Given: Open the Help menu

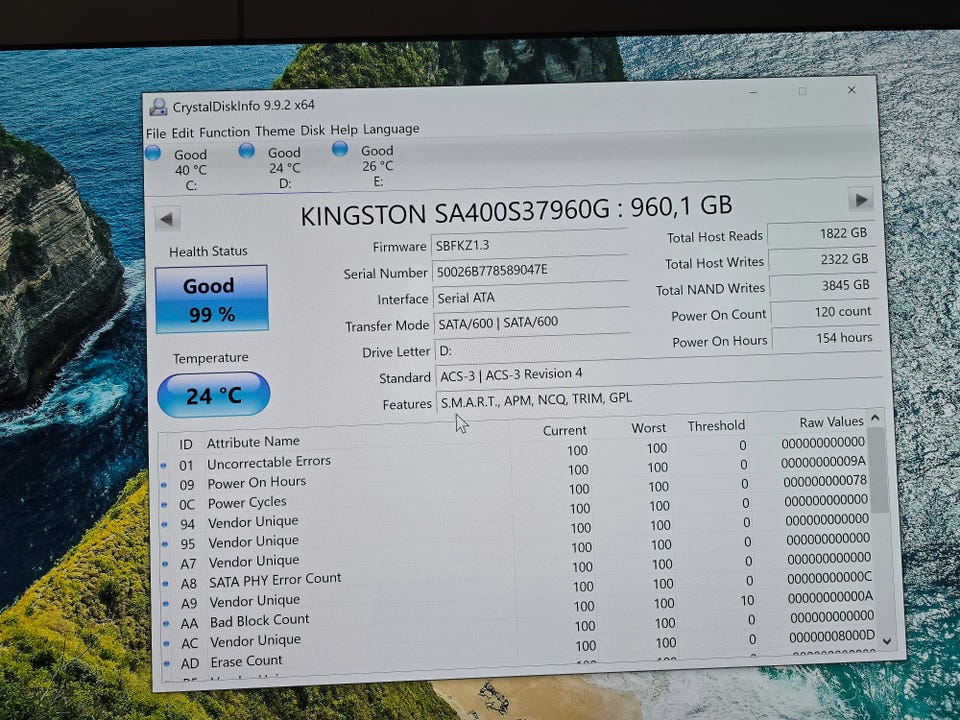Looking at the screenshot, I should pos(343,130).
